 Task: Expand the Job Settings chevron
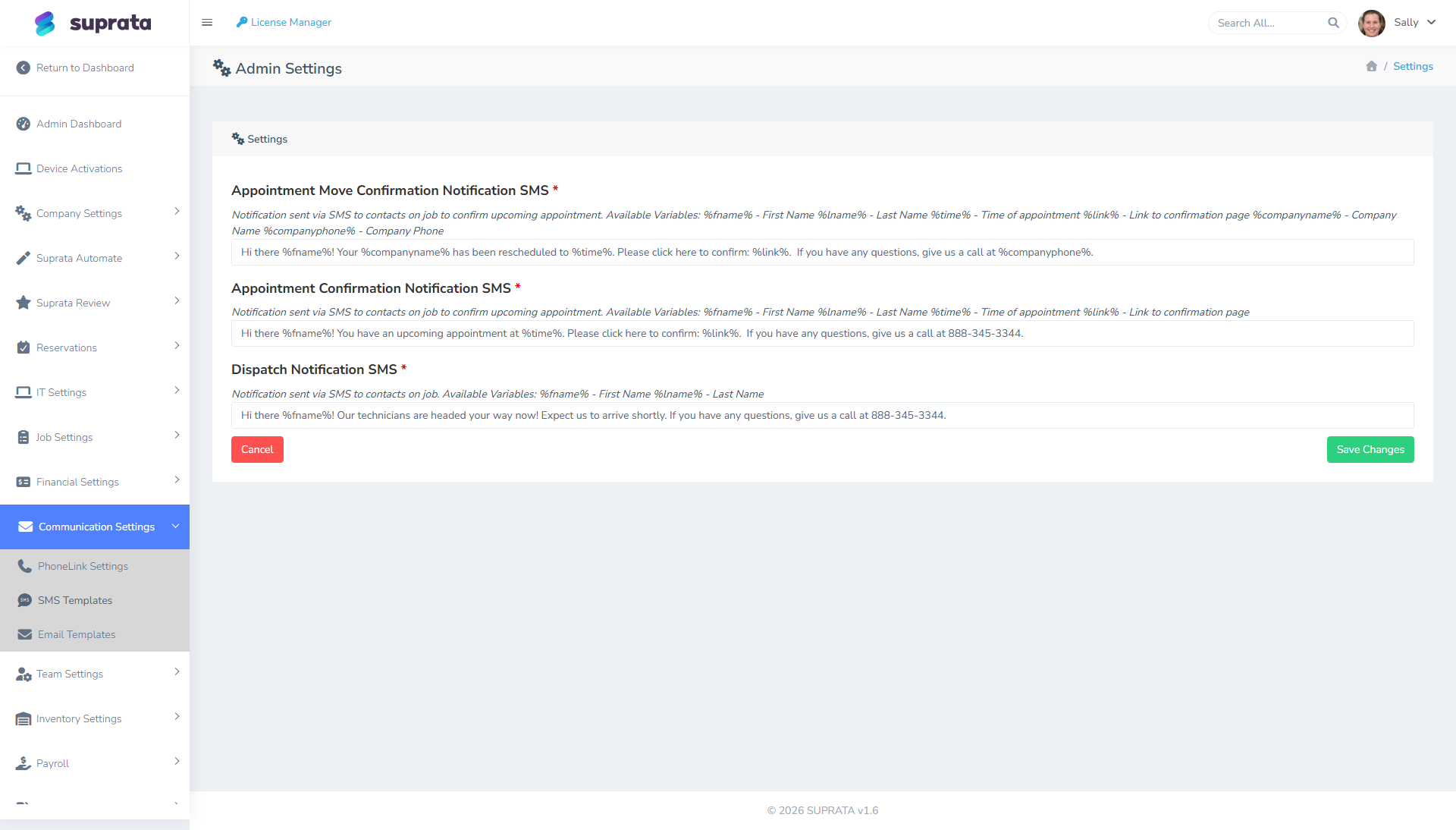click(x=177, y=435)
